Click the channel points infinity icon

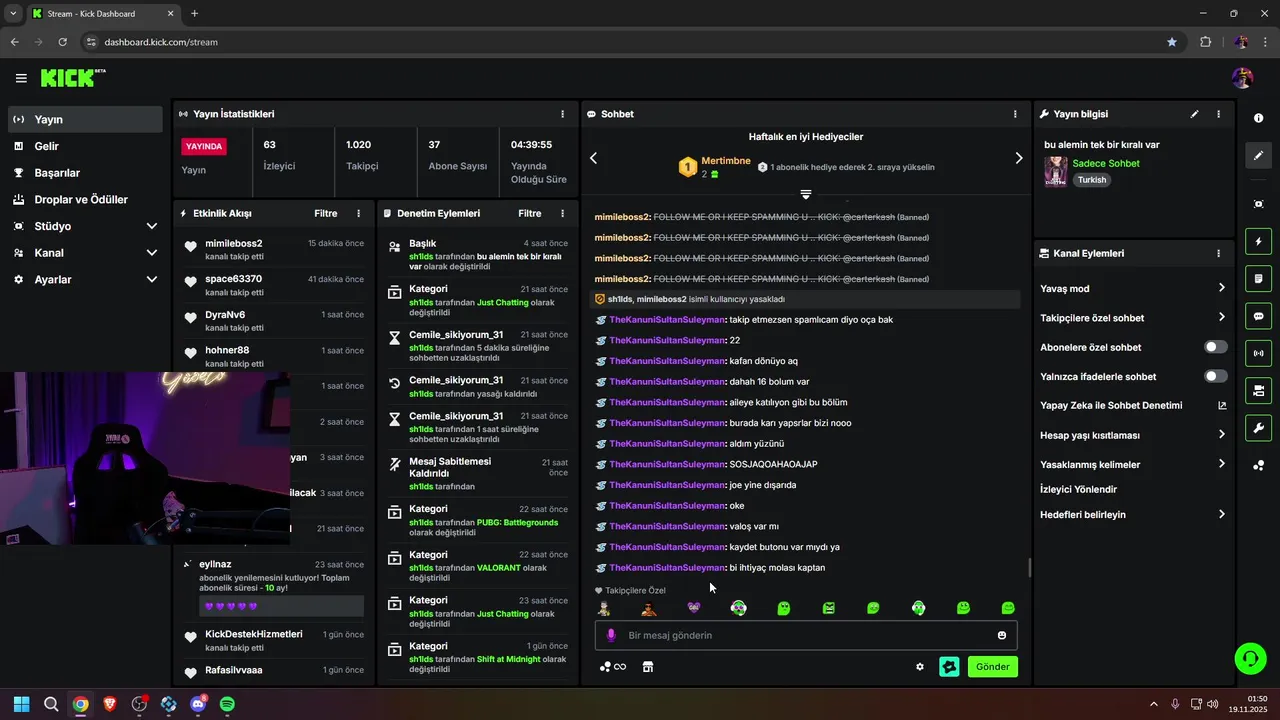click(x=613, y=667)
